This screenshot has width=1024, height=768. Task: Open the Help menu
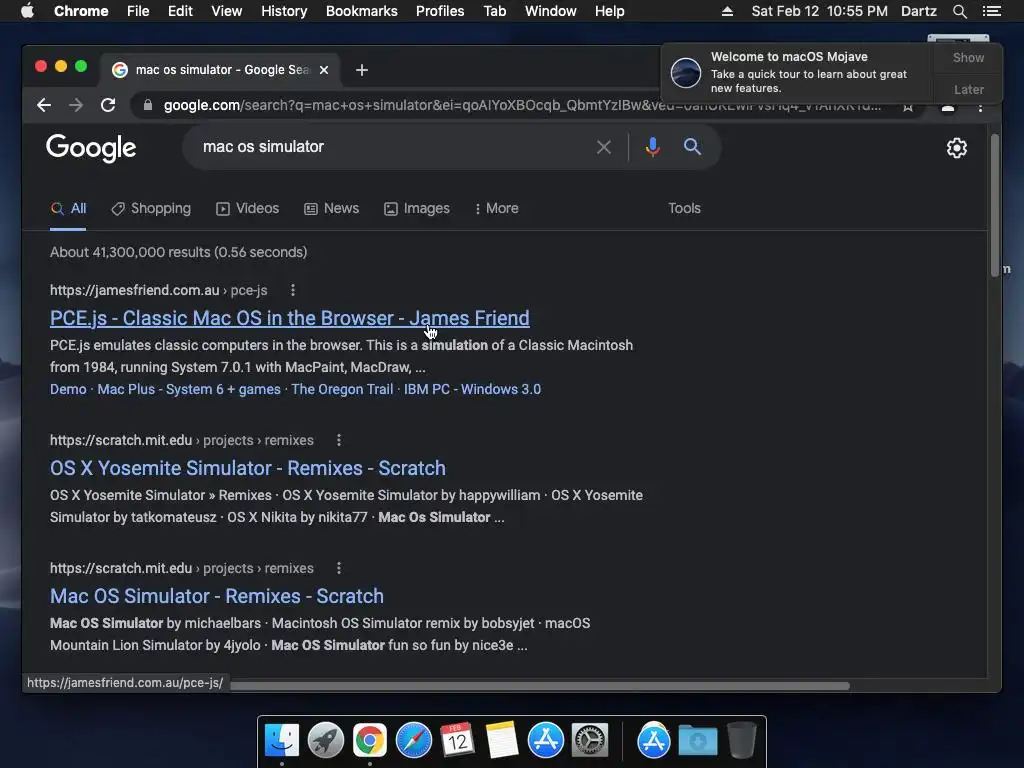(609, 11)
